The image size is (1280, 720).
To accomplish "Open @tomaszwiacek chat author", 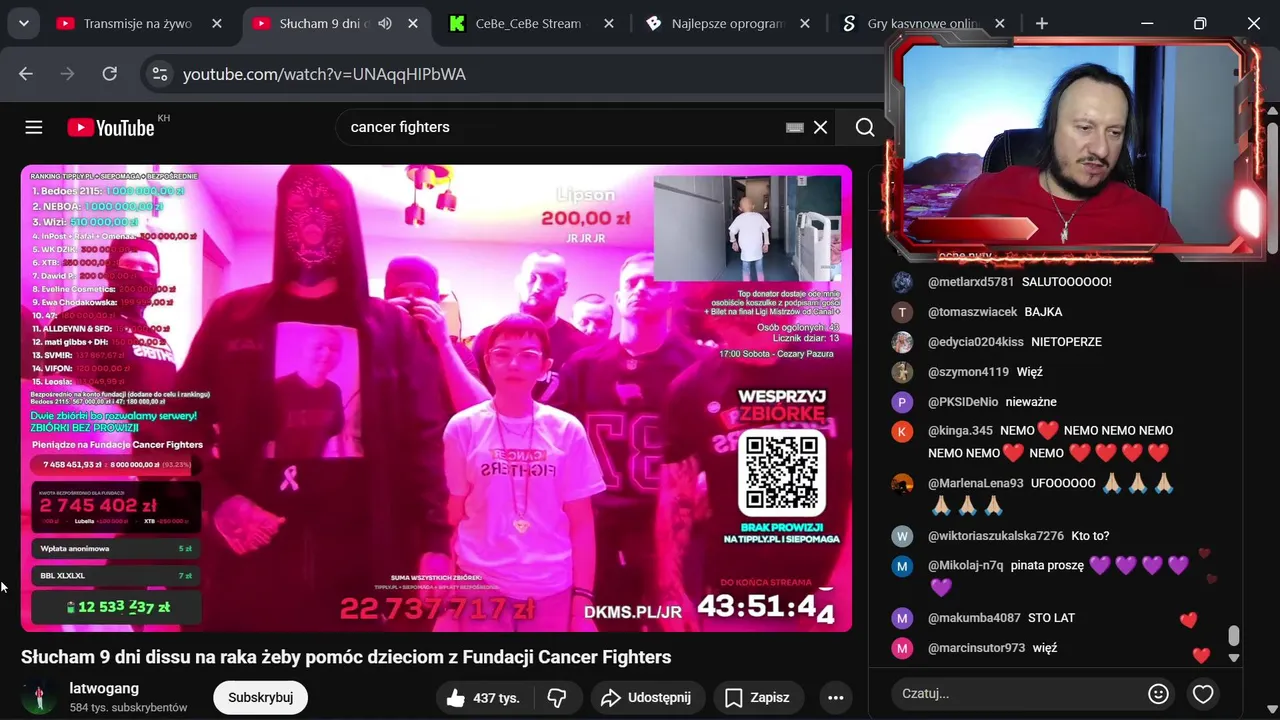I will (x=972, y=312).
